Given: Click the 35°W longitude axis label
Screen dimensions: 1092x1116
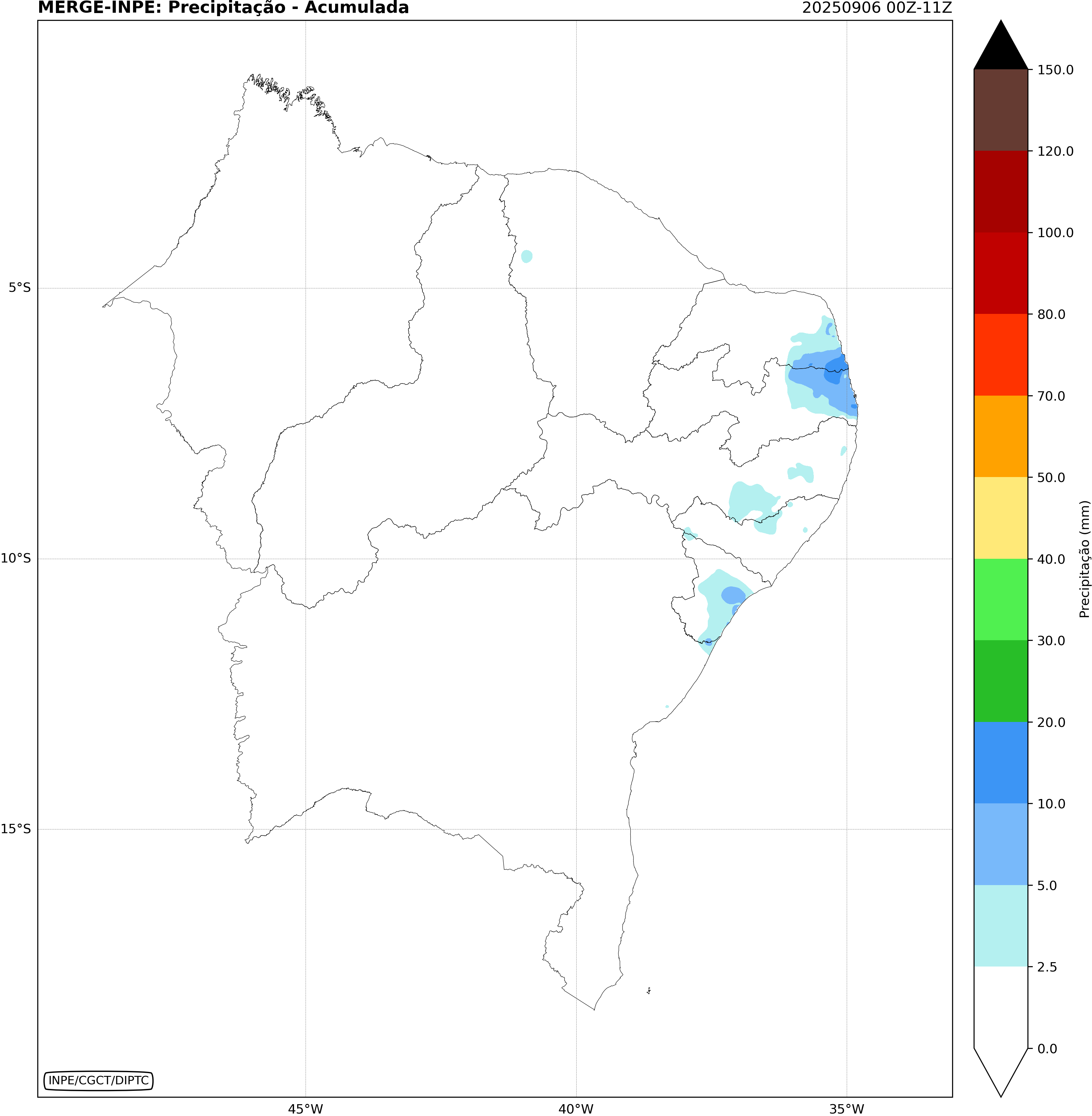Looking at the screenshot, I should [846, 1109].
